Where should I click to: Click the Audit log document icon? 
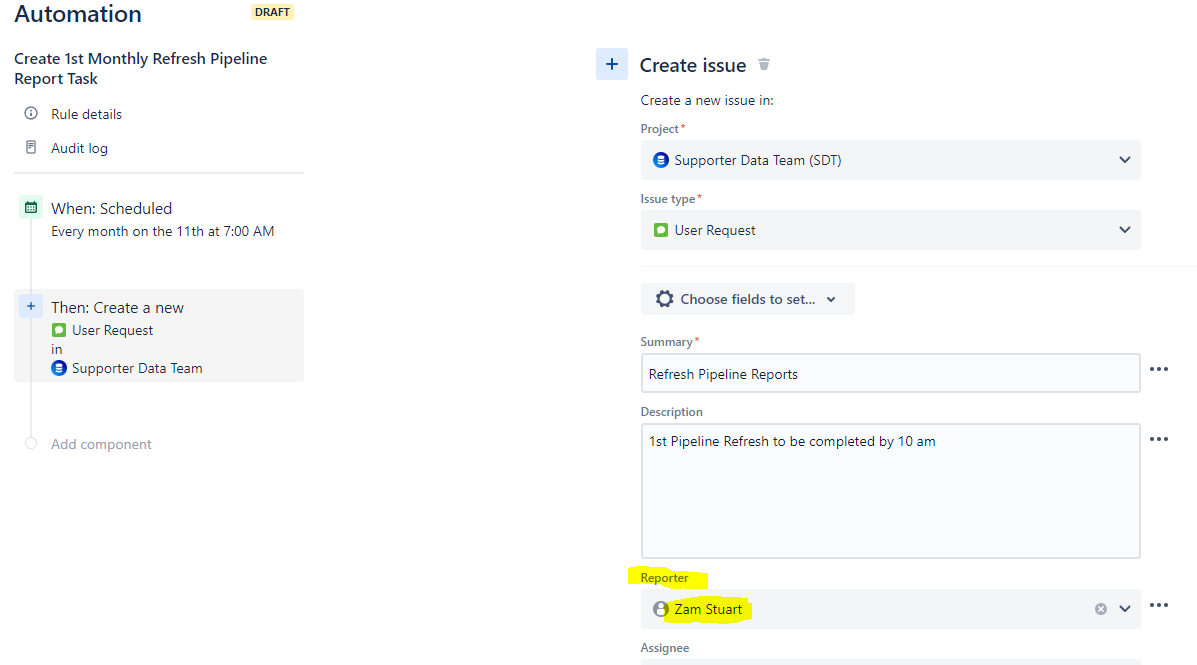(31, 147)
